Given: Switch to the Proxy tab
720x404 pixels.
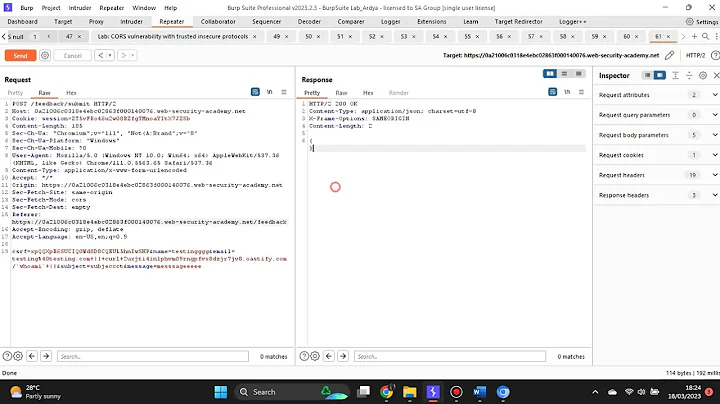Looking at the screenshot, I should (96, 22).
